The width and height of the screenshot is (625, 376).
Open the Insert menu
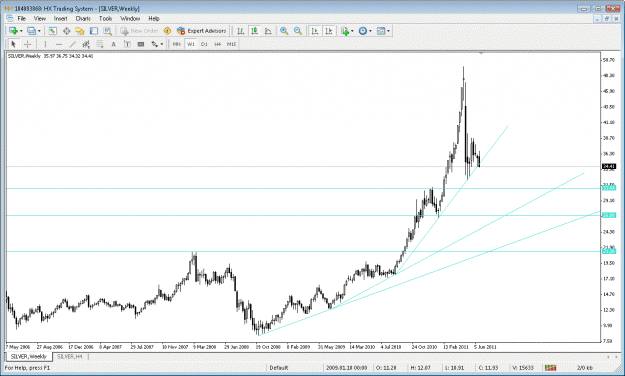61,18
